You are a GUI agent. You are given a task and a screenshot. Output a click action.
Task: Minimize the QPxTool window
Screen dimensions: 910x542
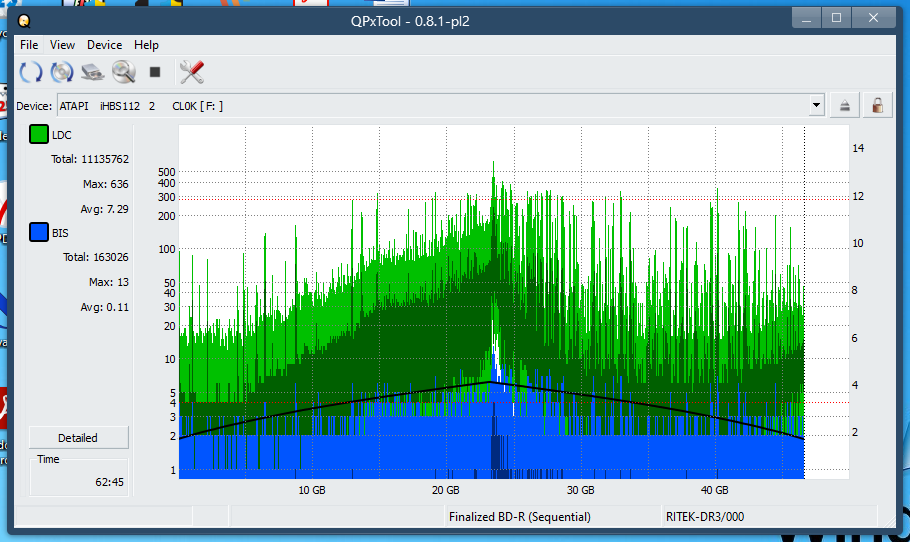(x=806, y=18)
